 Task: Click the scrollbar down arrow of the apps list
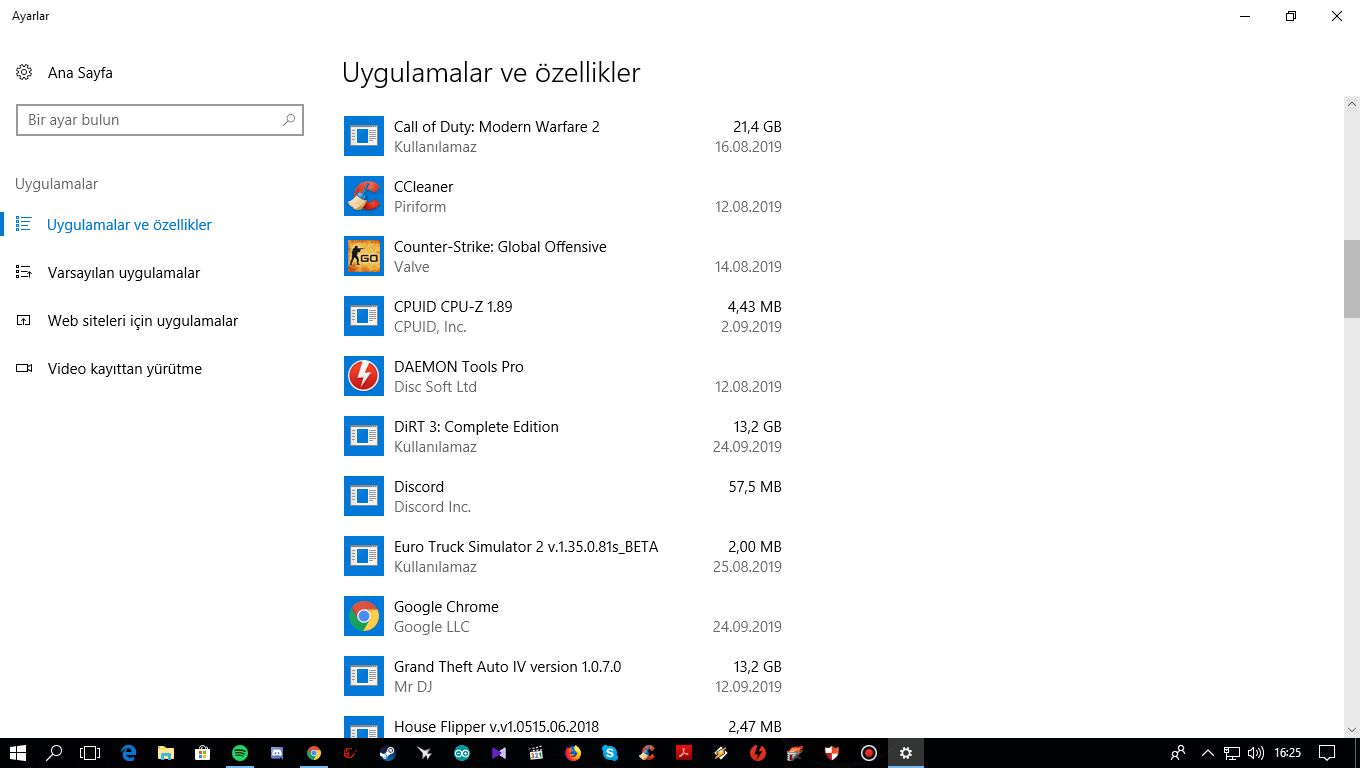click(1352, 730)
